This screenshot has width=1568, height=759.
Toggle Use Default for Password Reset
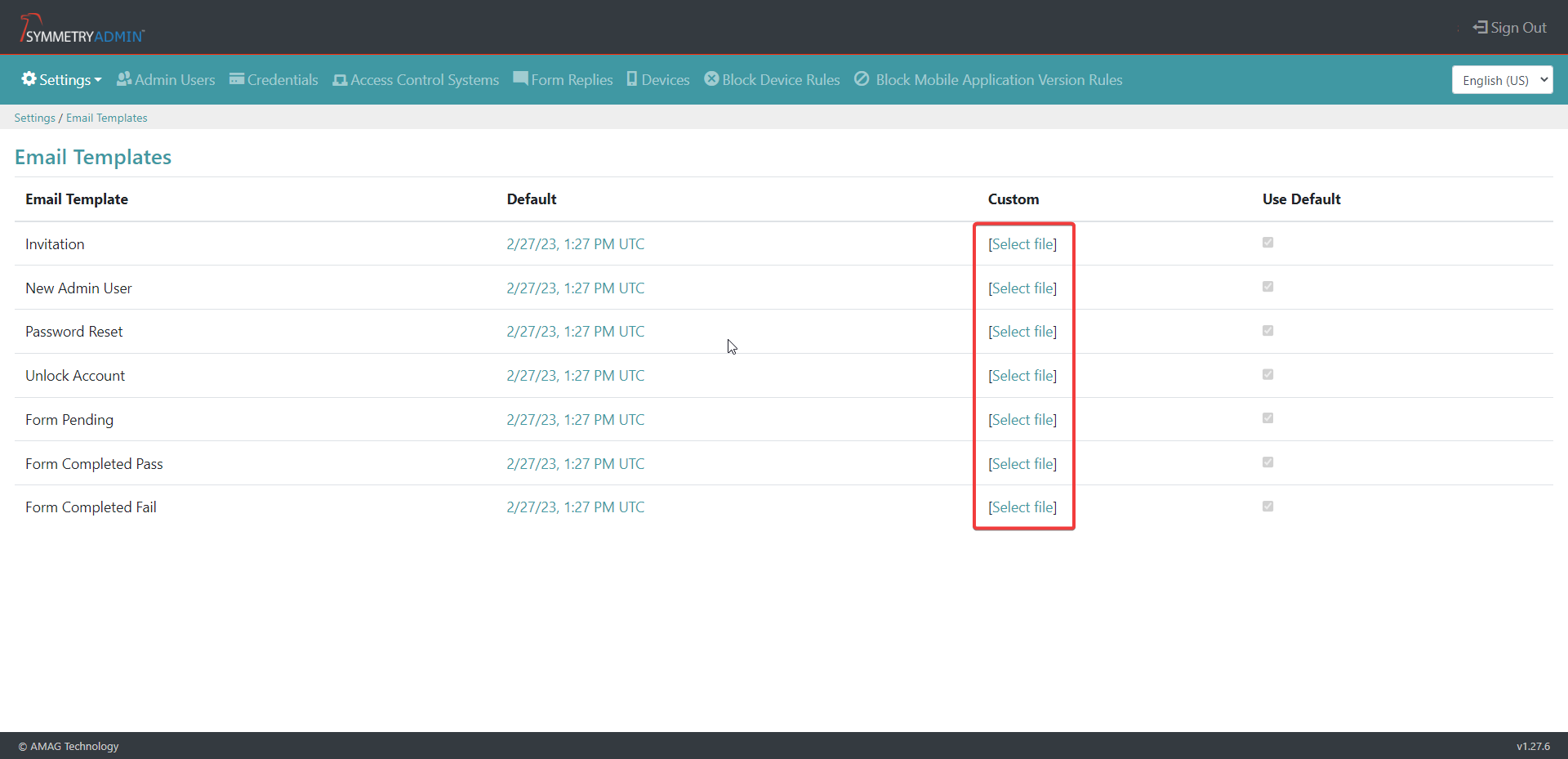click(x=1267, y=331)
